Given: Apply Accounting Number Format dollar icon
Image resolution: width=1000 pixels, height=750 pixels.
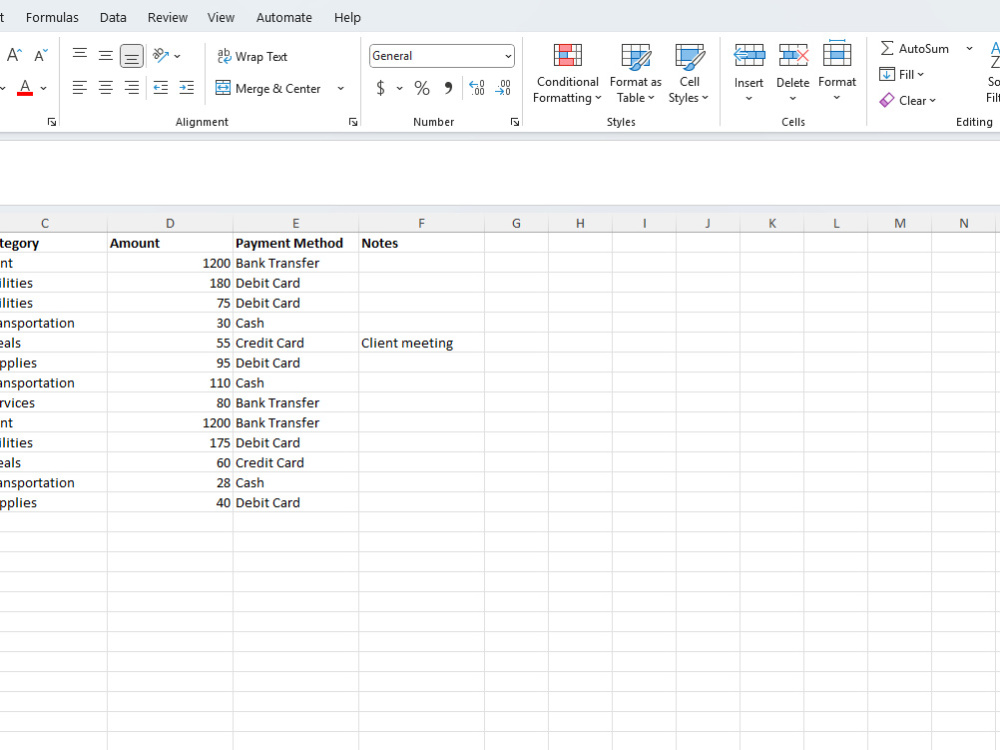Looking at the screenshot, I should tap(380, 88).
